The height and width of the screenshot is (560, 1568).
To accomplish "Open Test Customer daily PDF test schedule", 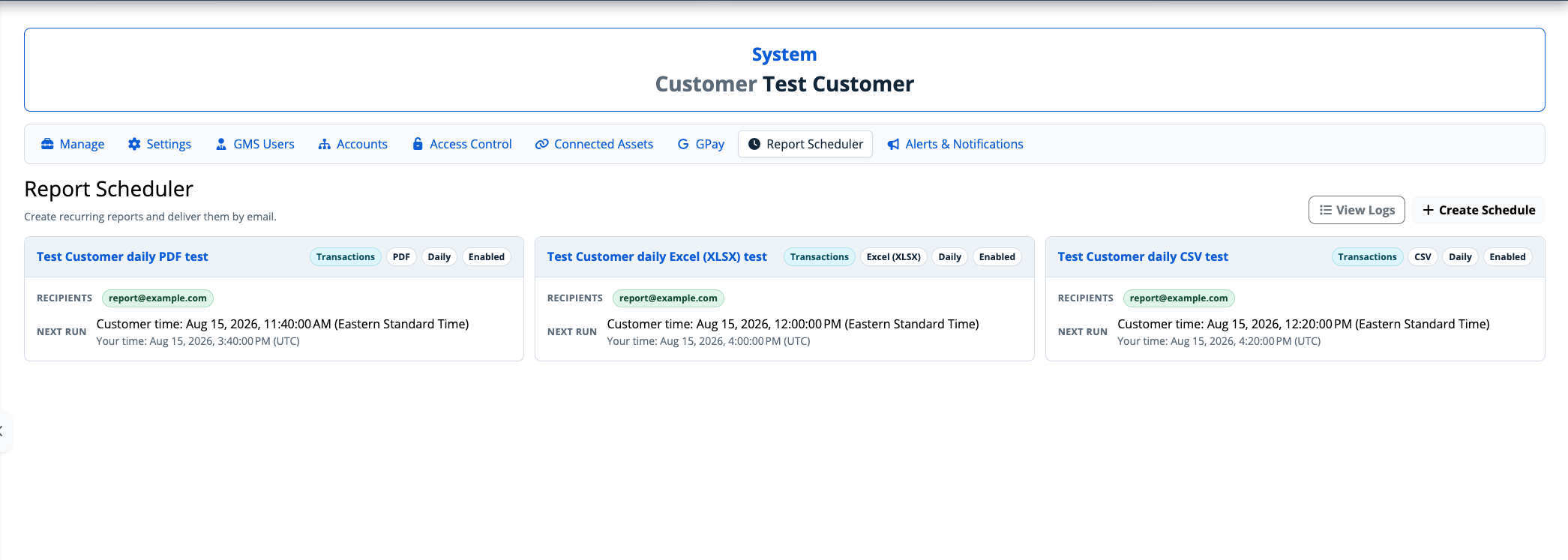I will tap(122, 256).
